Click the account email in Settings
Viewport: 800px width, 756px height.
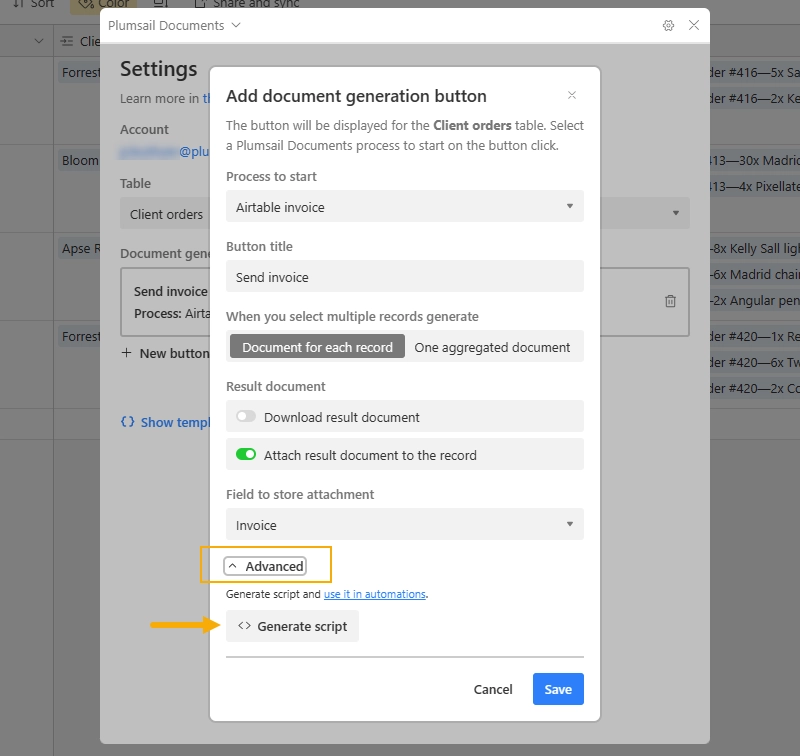point(164,152)
